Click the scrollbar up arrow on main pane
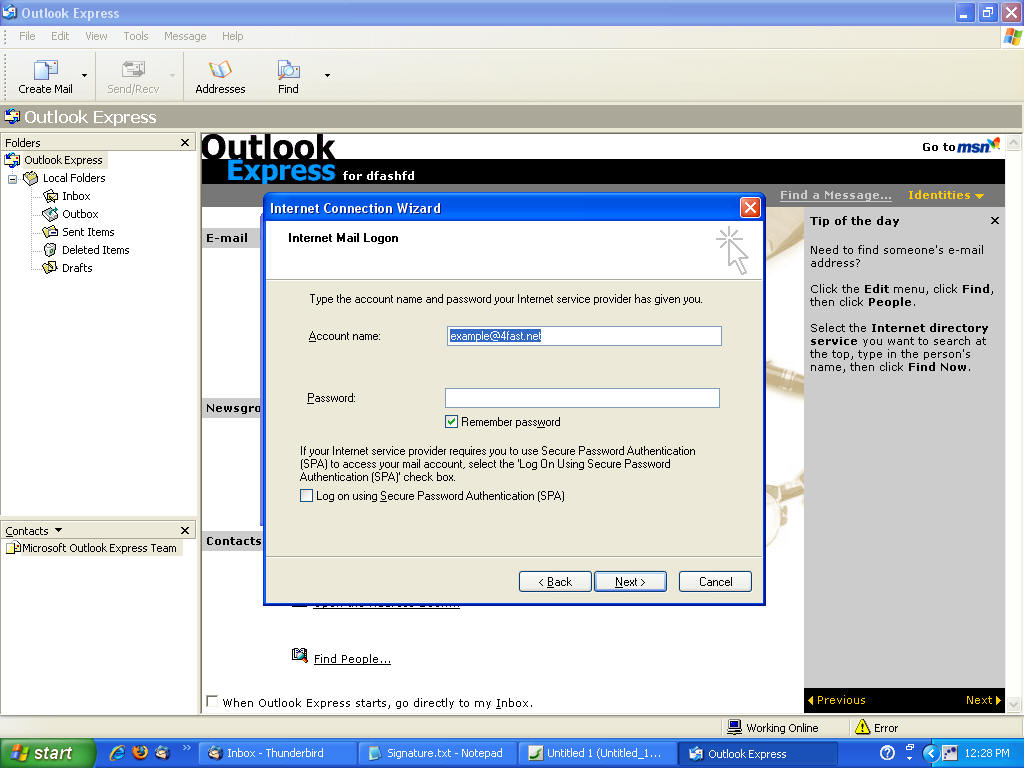1024x768 pixels. pos(1014,142)
